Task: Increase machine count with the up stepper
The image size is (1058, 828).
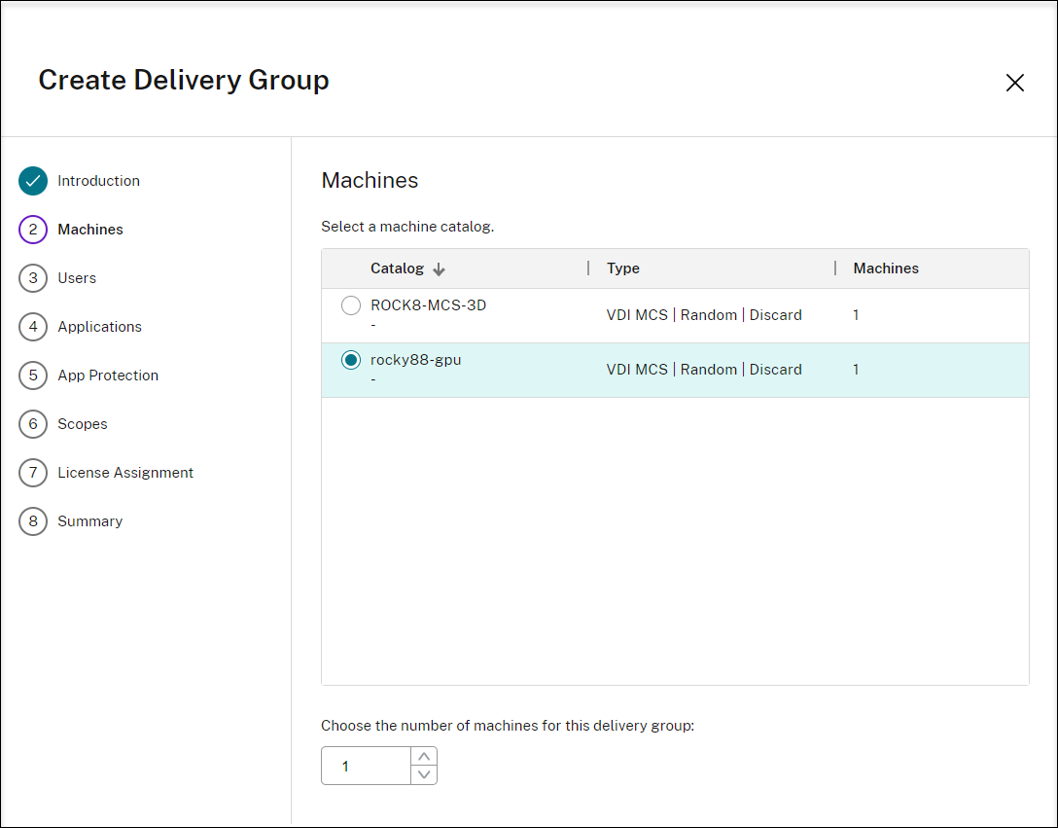Action: point(423,757)
